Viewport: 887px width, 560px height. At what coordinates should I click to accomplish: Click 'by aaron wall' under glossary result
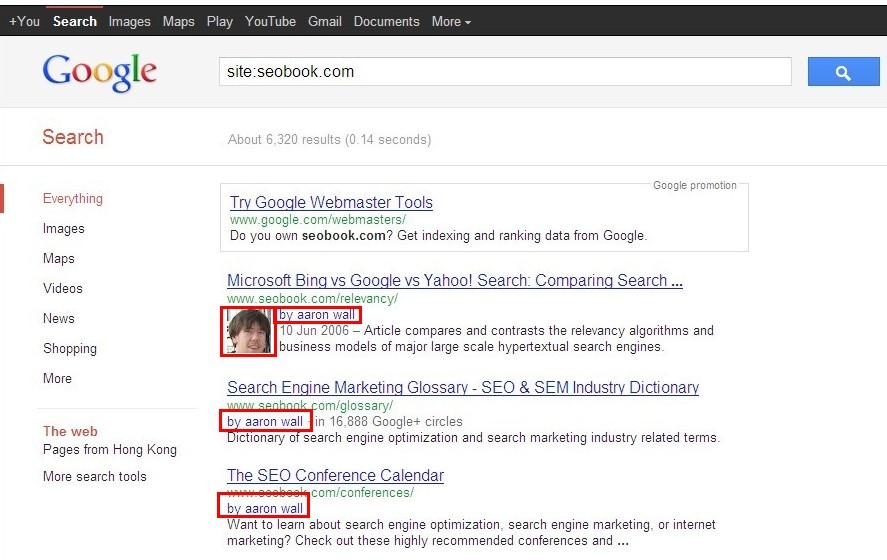265,421
